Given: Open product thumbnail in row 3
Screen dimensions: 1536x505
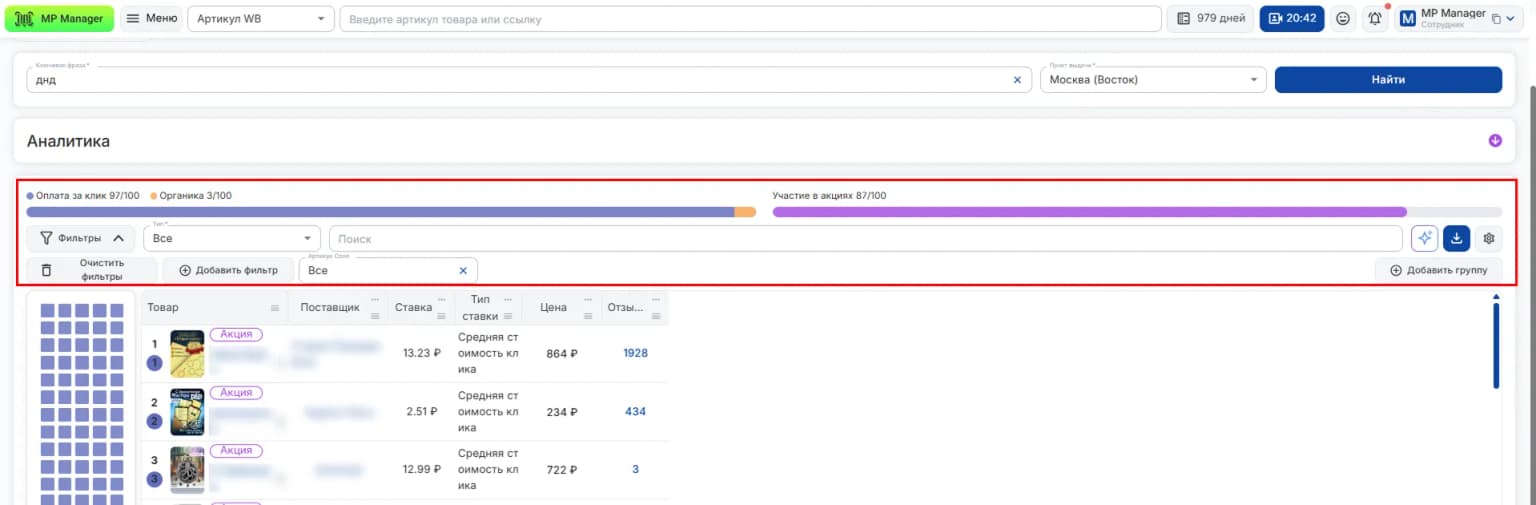Looking at the screenshot, I should [187, 470].
